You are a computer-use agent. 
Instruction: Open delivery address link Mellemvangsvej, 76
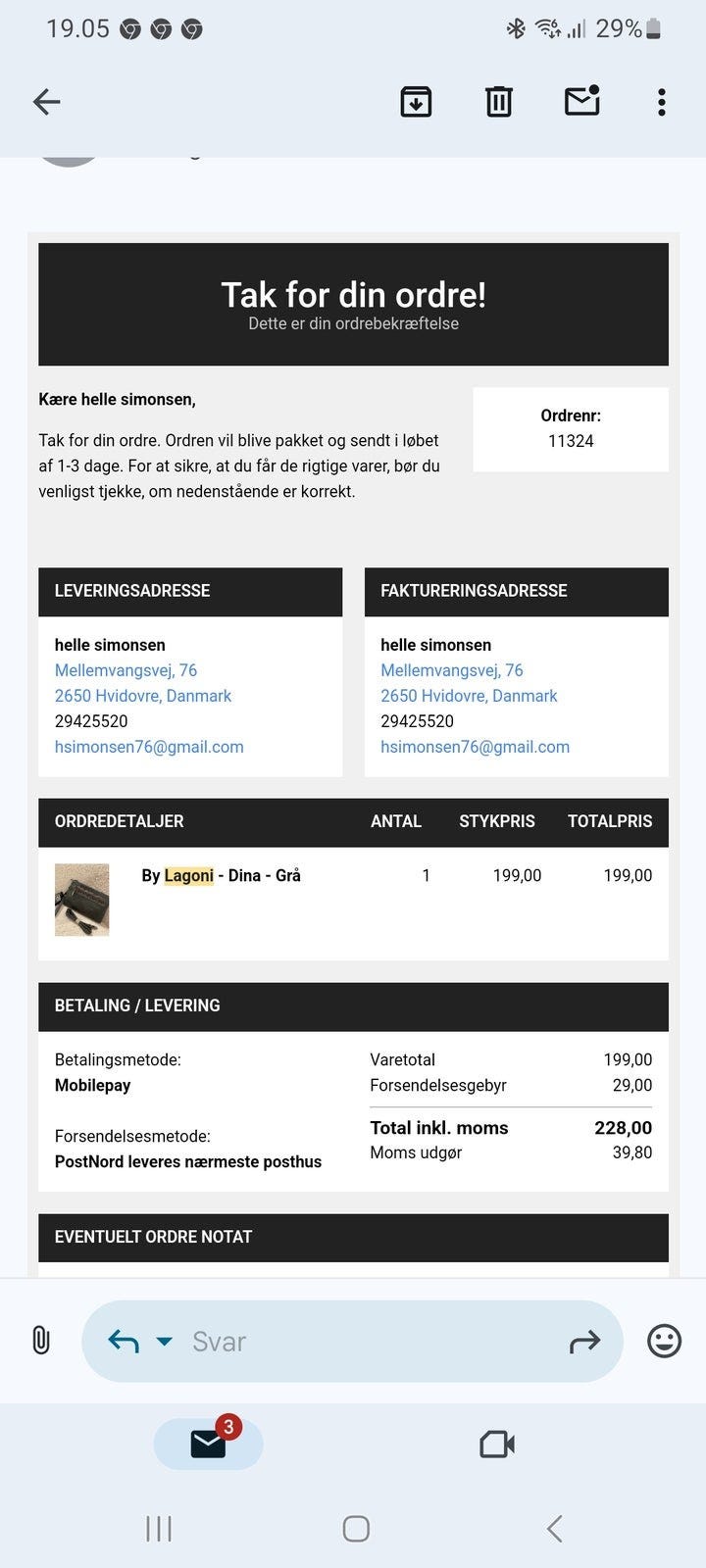[126, 670]
